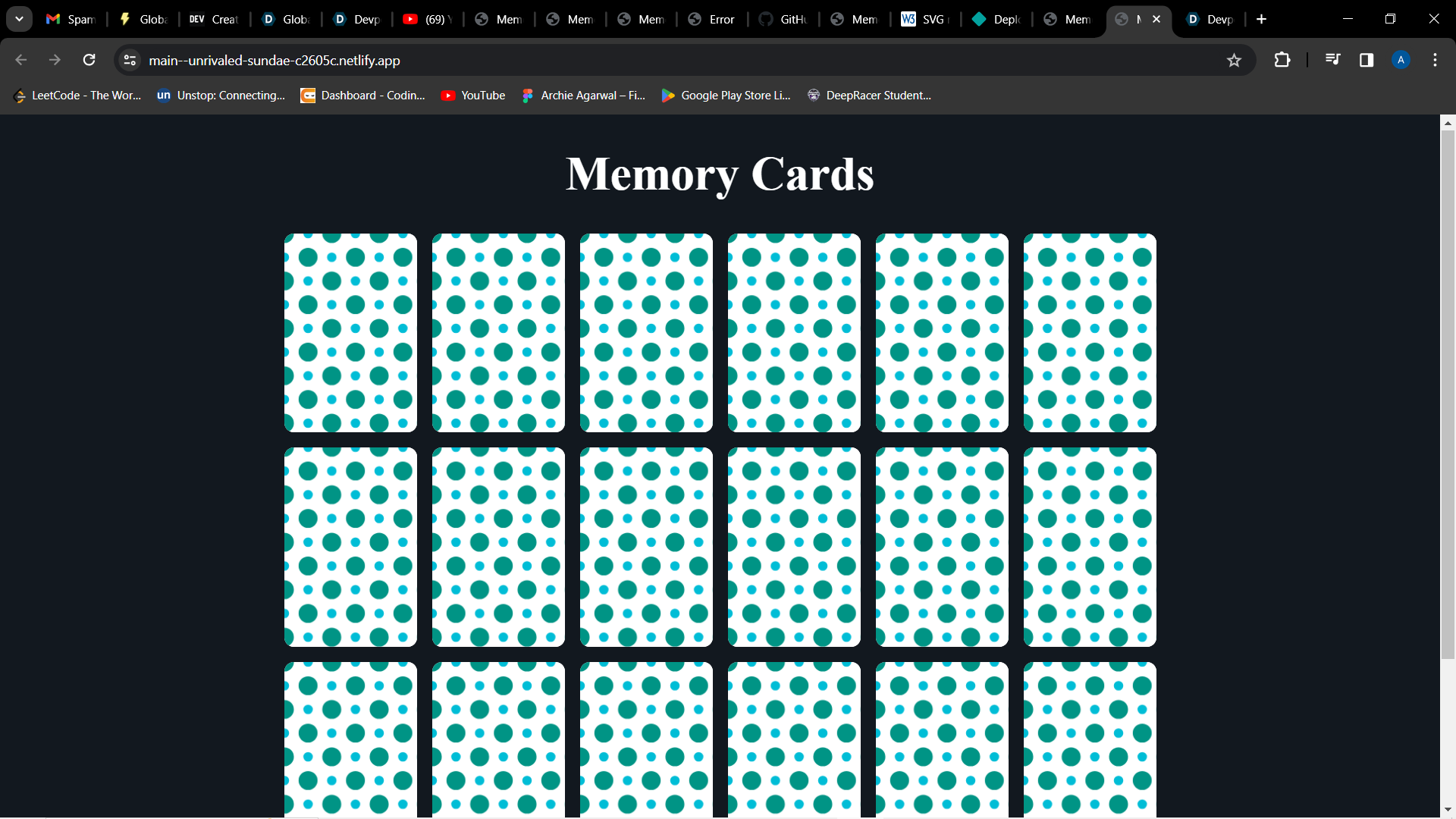Open the profile avatar A
The height and width of the screenshot is (819, 1456).
coord(1401,60)
